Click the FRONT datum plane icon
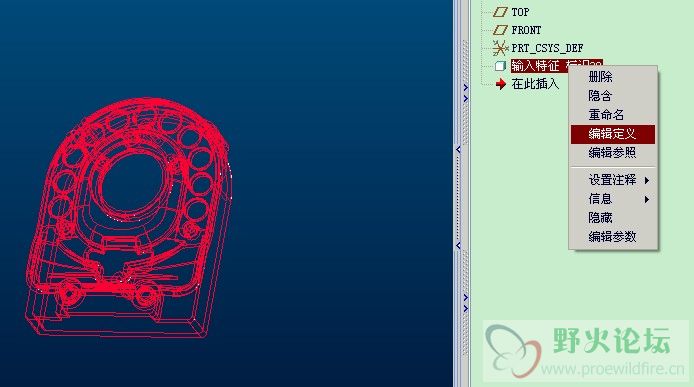694x387 pixels. (x=500, y=30)
